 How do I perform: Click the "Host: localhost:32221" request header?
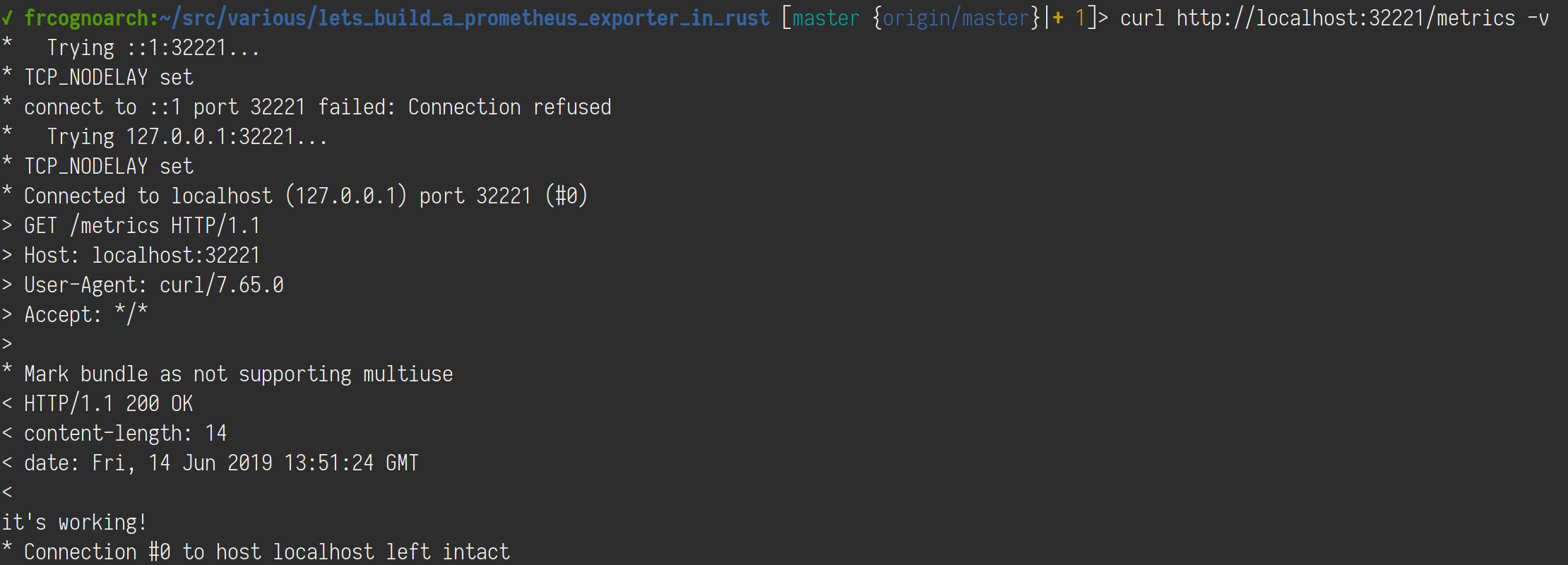pyautogui.click(x=142, y=256)
